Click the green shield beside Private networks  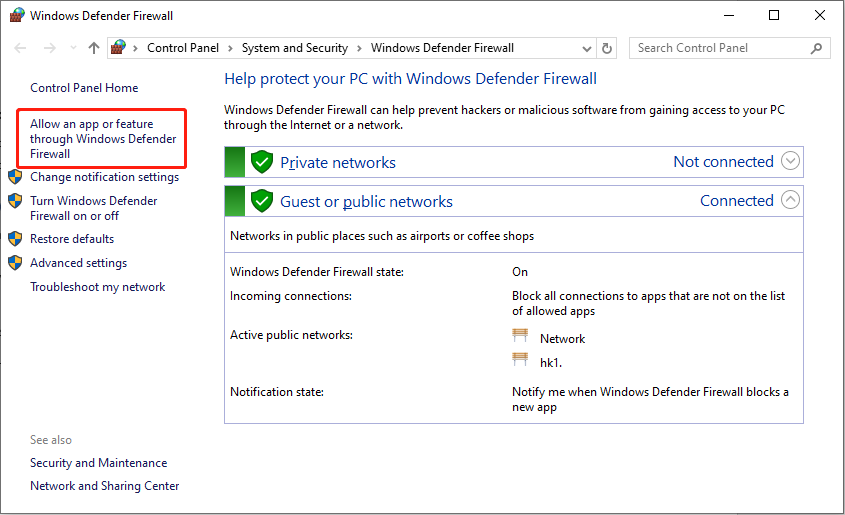262,162
